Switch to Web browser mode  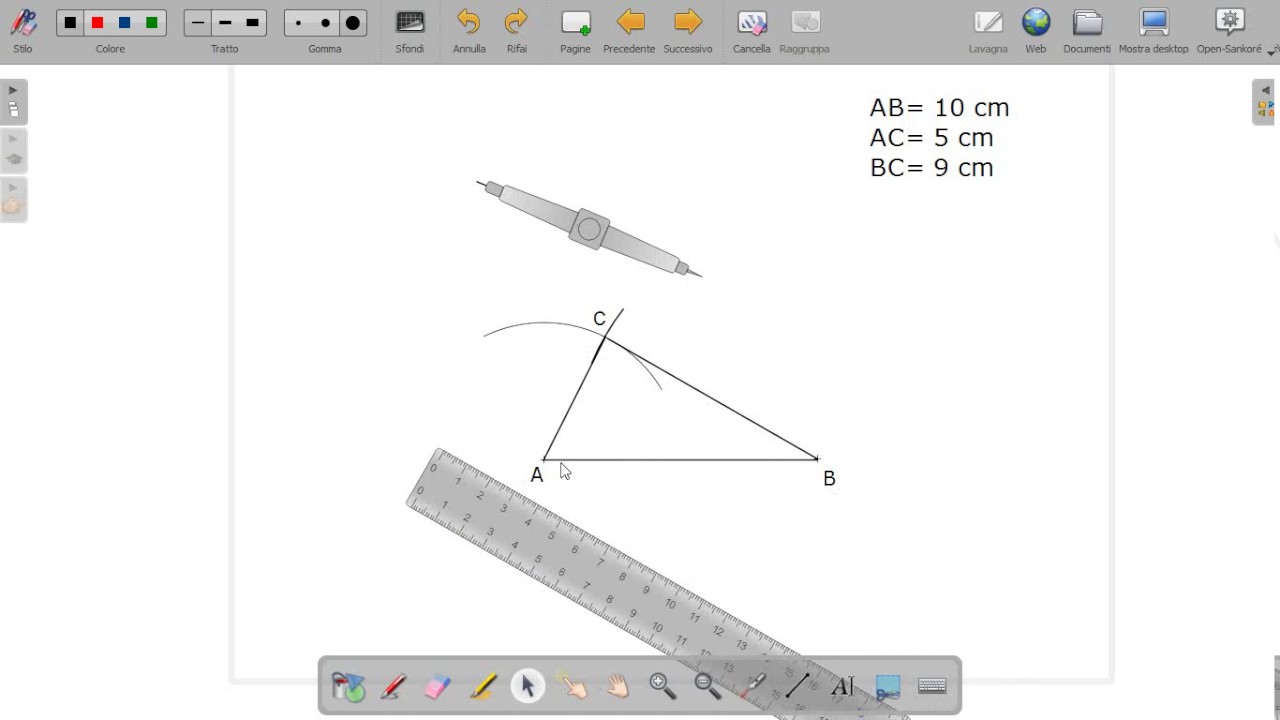(1036, 31)
